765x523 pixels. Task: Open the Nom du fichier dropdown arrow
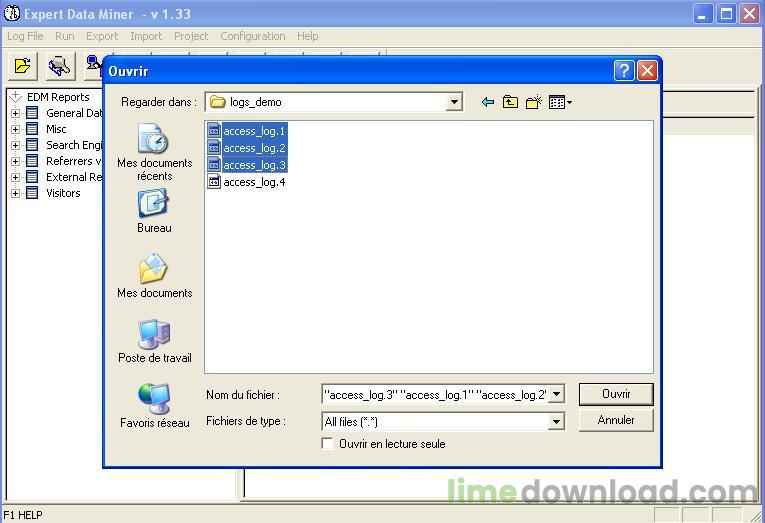click(x=556, y=394)
